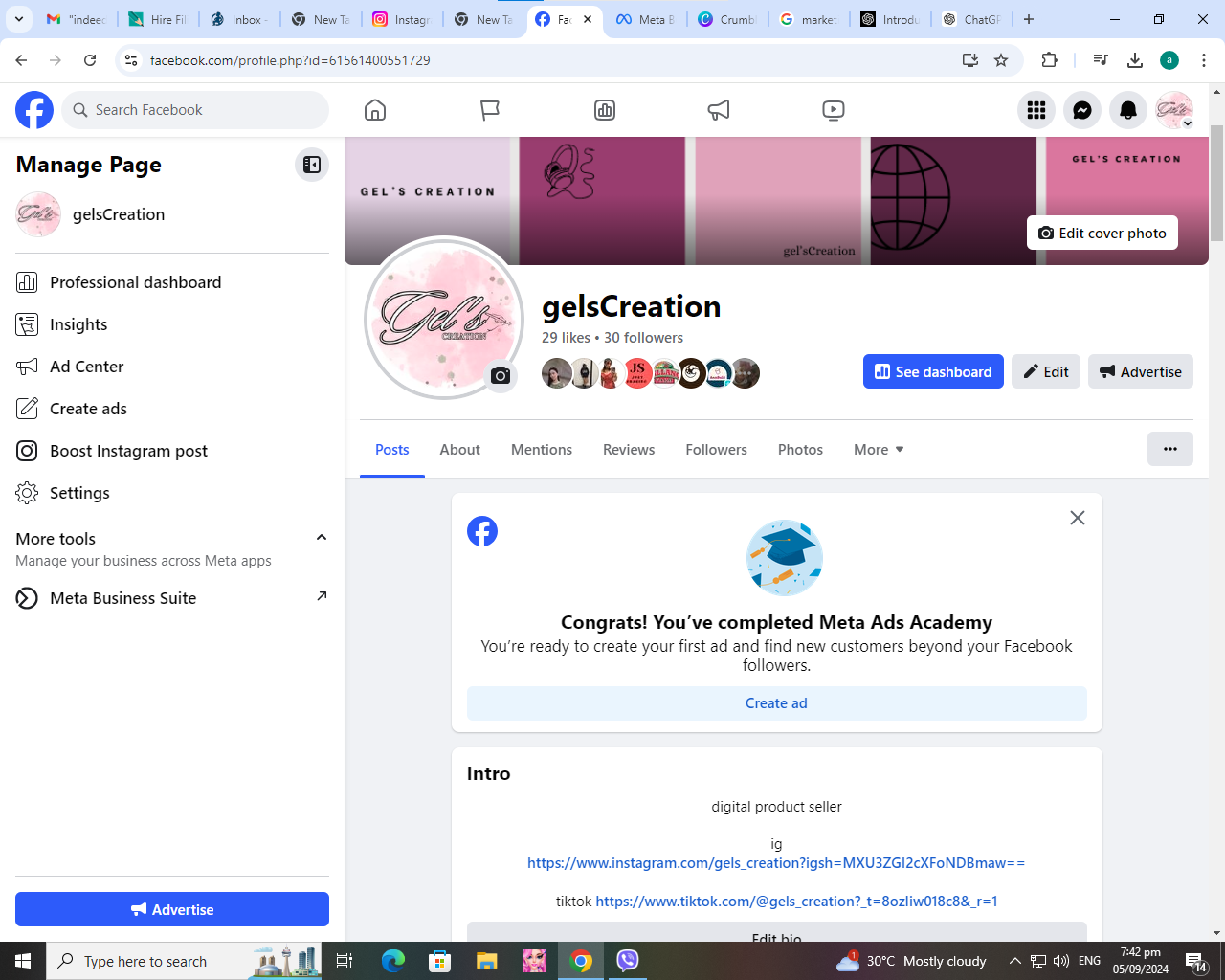Collapse the More tools section

322,538
